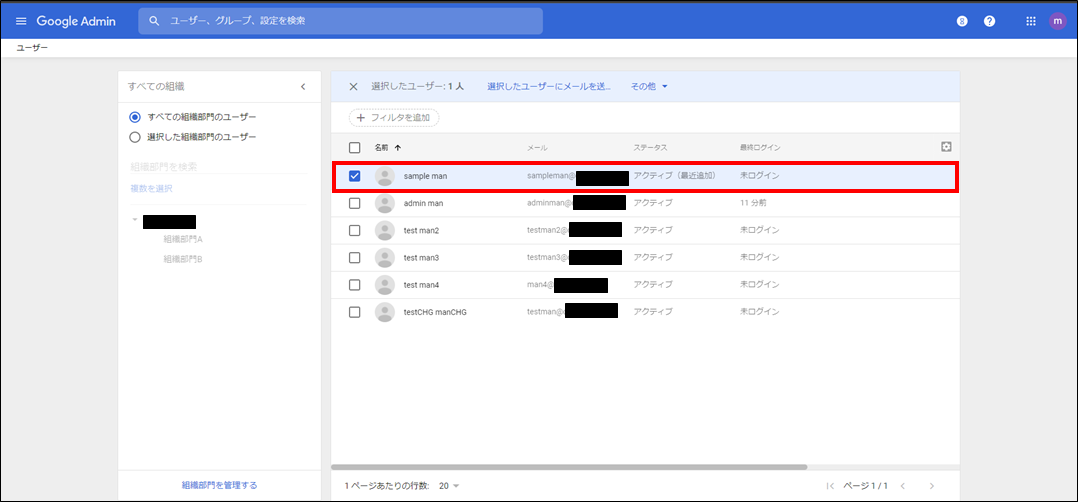Check the admin man checkbox
The width and height of the screenshot is (1078, 502).
click(x=355, y=203)
